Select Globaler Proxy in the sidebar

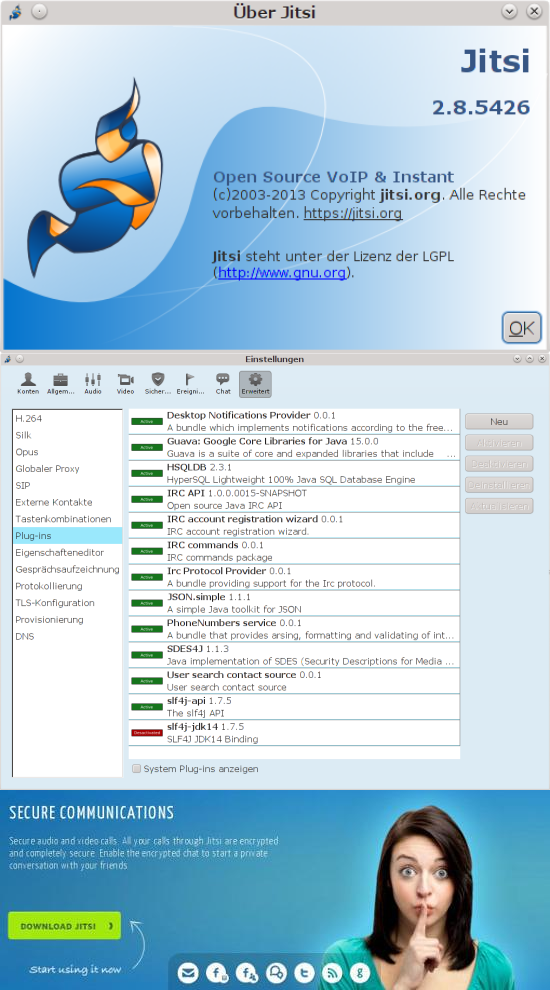tap(67, 468)
